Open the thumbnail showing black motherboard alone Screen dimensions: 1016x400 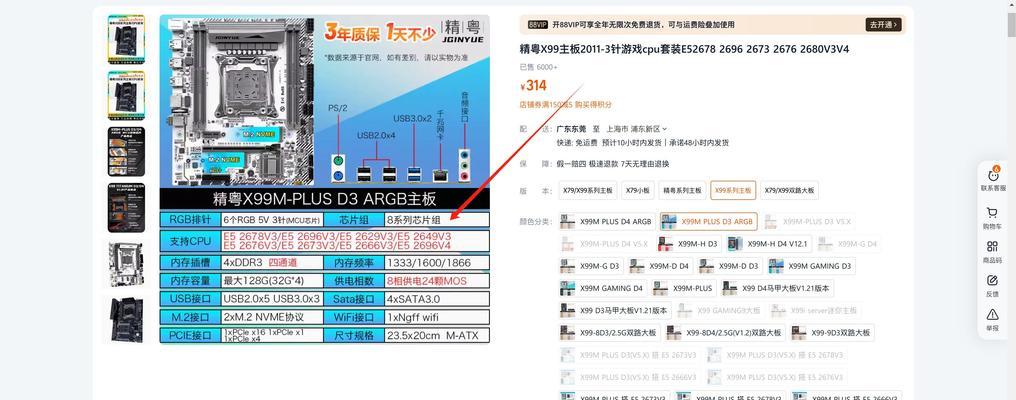pyautogui.click(x=126, y=320)
